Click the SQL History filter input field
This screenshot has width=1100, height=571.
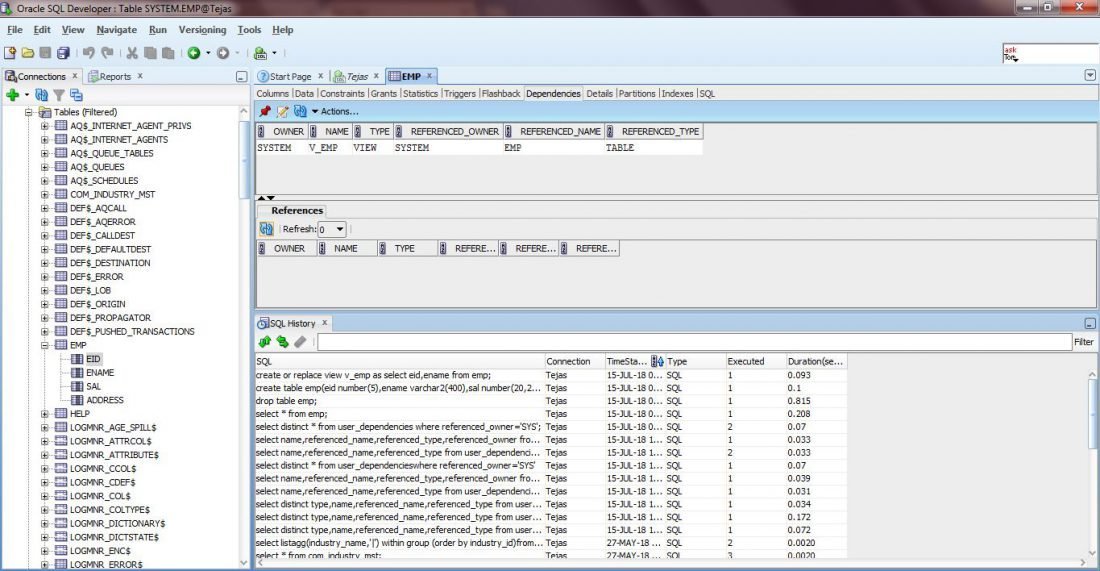(694, 342)
